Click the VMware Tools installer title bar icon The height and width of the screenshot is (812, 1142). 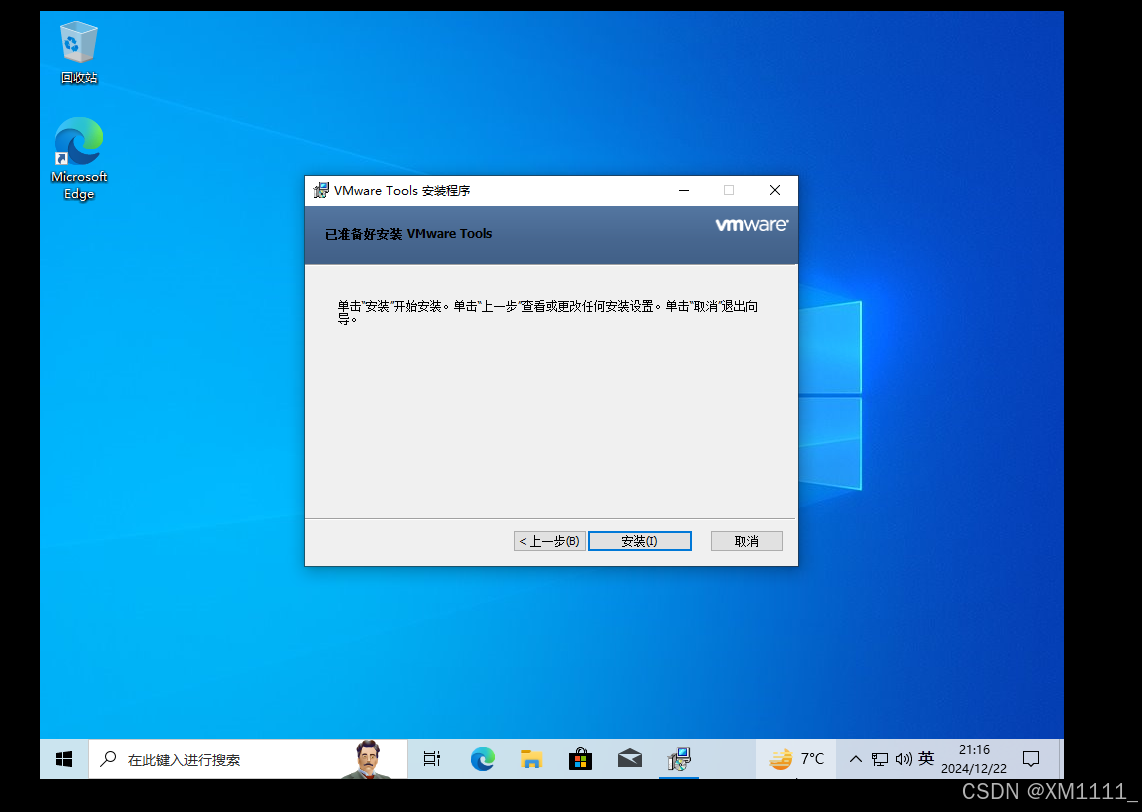tap(320, 191)
